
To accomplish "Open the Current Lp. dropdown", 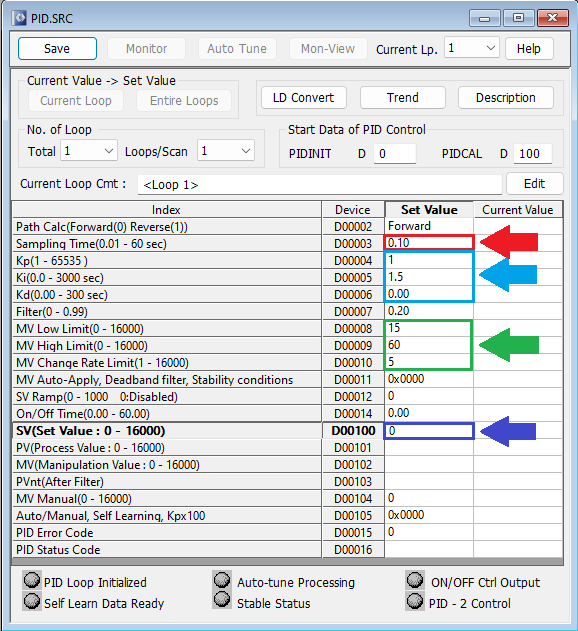I will pyautogui.click(x=472, y=48).
